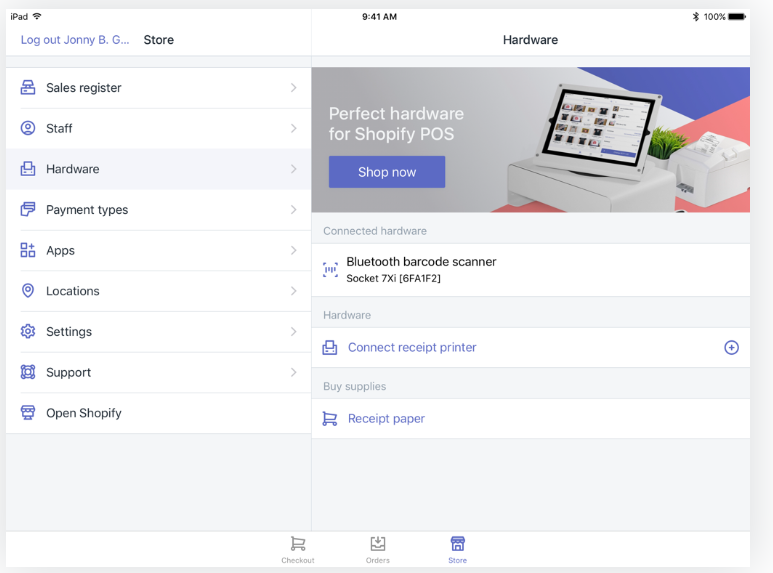Click the Buy supplies section heading
The width and height of the screenshot is (773, 573).
(354, 387)
